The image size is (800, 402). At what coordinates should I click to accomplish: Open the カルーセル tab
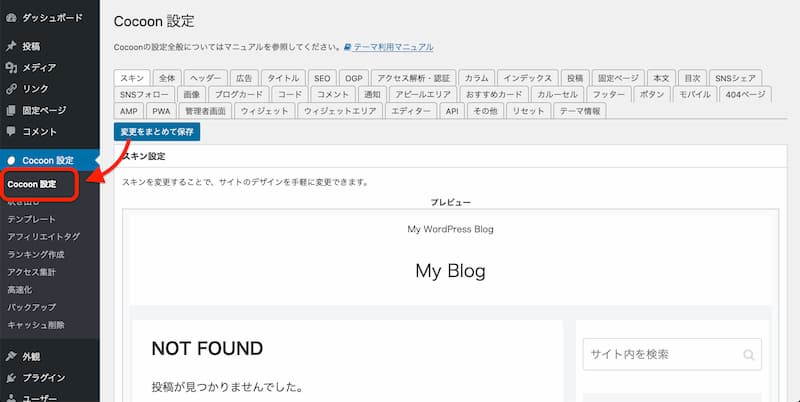[x=557, y=94]
